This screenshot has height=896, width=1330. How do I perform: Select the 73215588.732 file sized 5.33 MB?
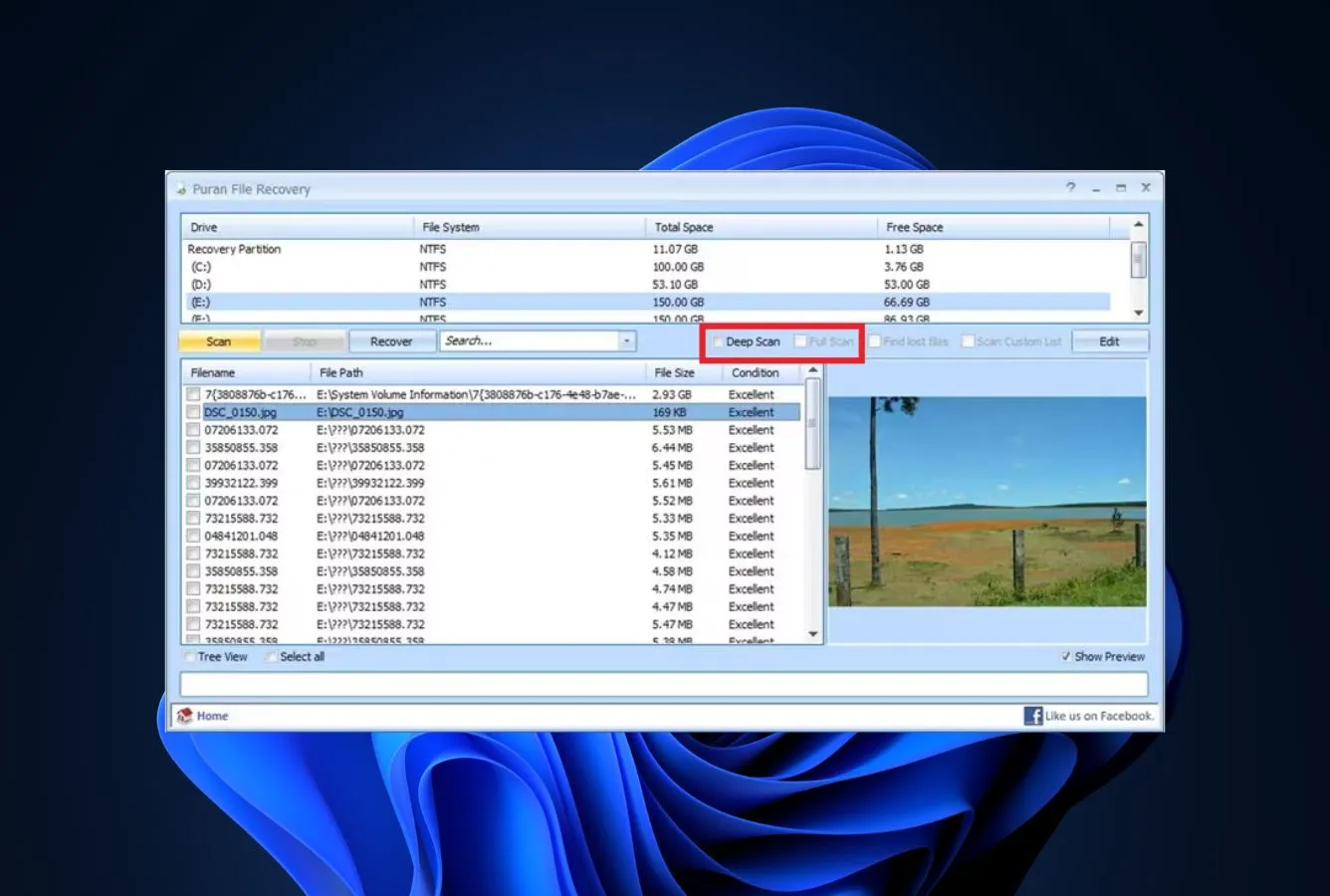point(241,519)
